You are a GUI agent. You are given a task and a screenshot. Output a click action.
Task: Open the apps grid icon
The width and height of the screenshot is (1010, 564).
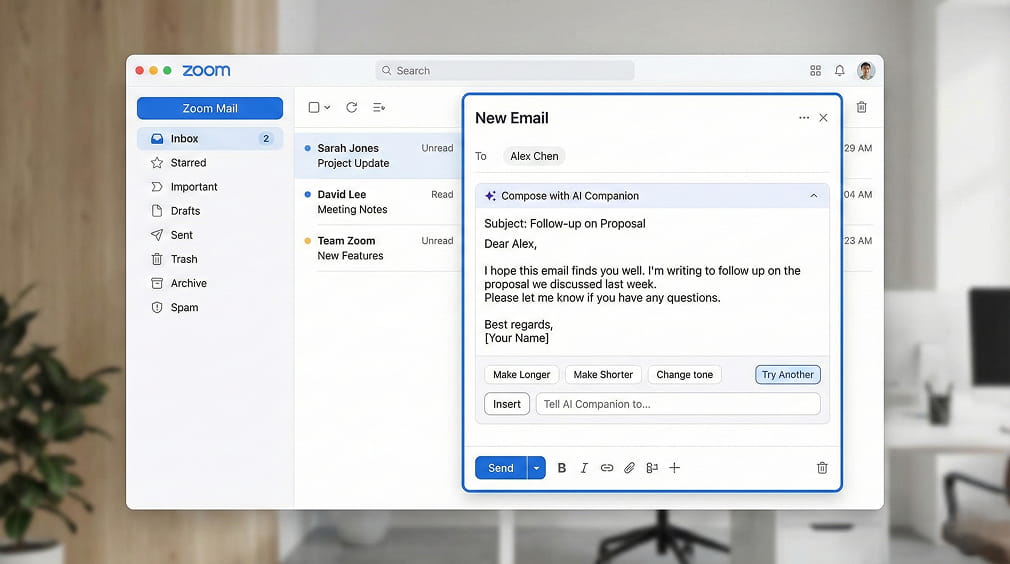815,71
